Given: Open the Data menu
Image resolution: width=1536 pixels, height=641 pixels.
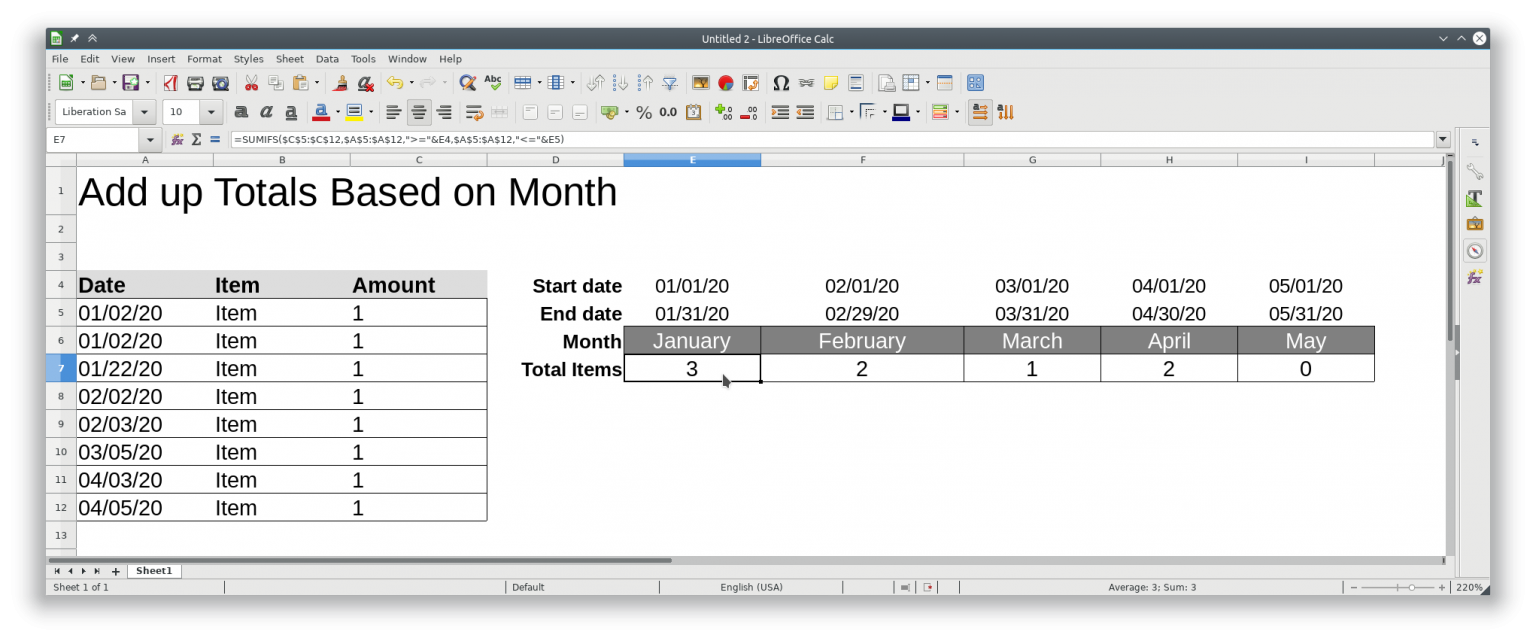Looking at the screenshot, I should [x=327, y=59].
